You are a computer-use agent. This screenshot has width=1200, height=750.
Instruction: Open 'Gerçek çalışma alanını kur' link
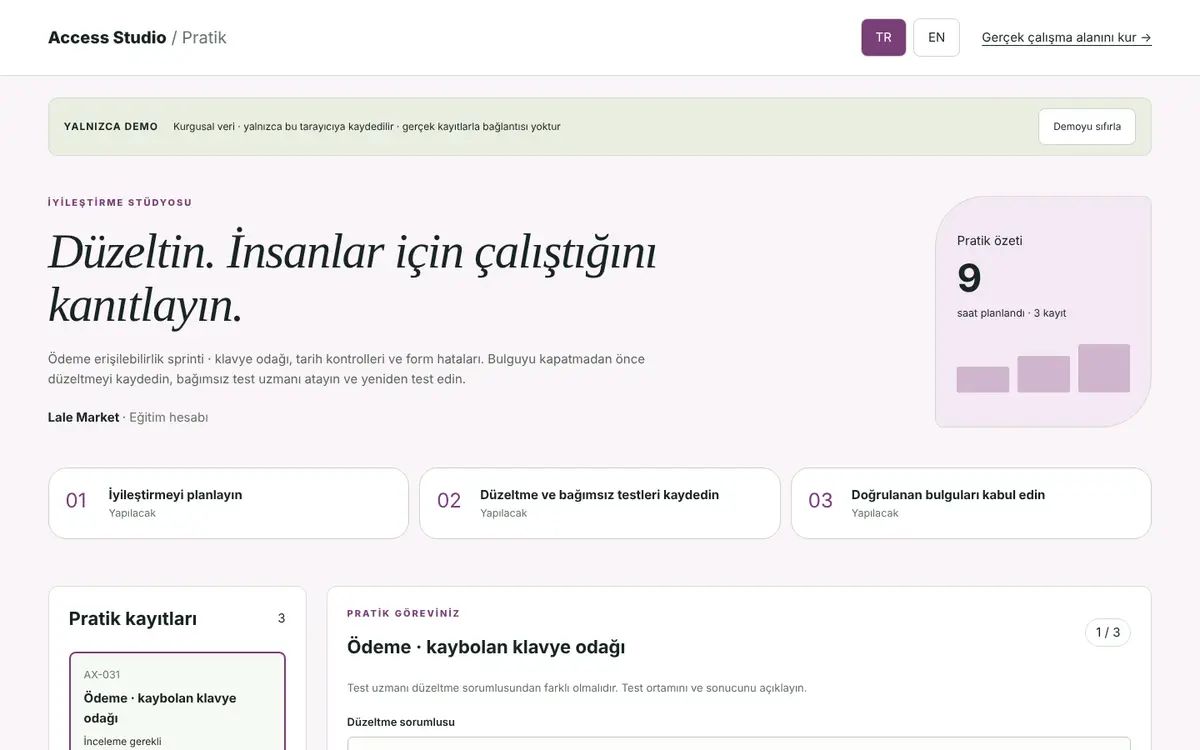[x=1066, y=38]
